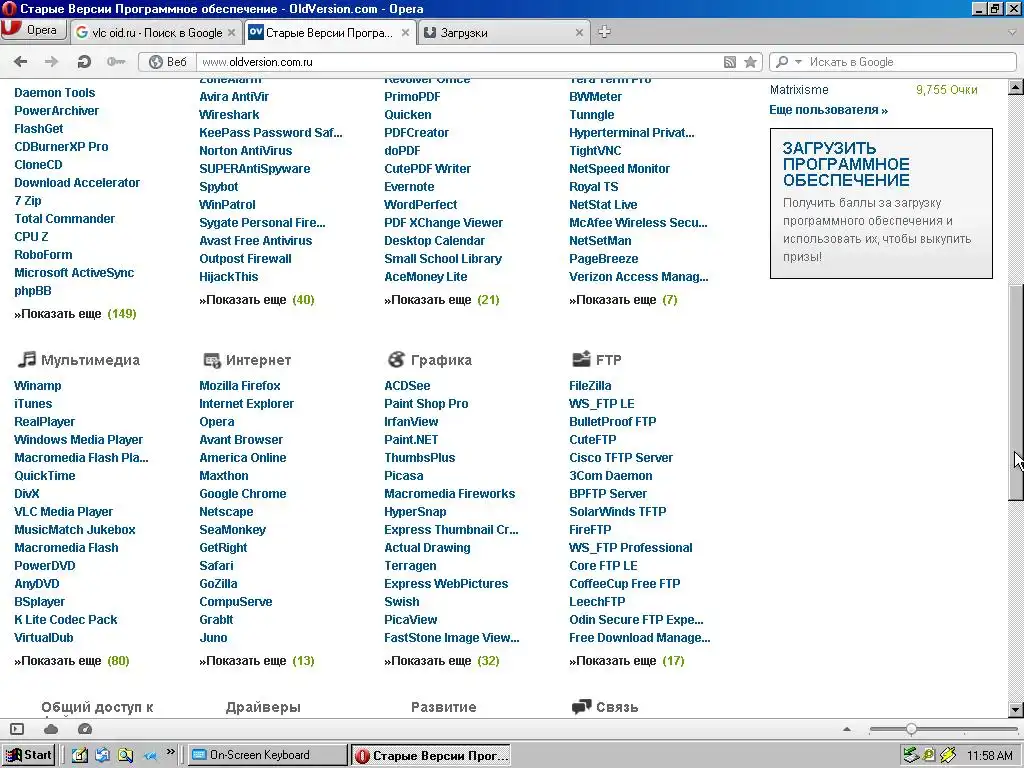The image size is (1024, 768).
Task: Close the Загрузки tab
Action: [579, 33]
